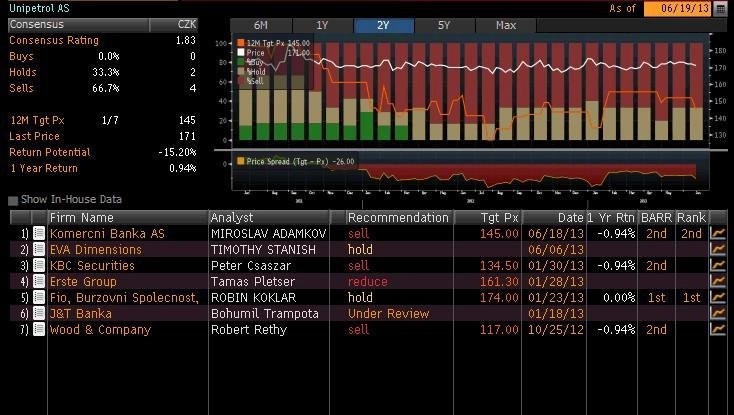Viewport: 734px width, 415px height.
Task: Switch chart to 6M range
Action: point(261,25)
